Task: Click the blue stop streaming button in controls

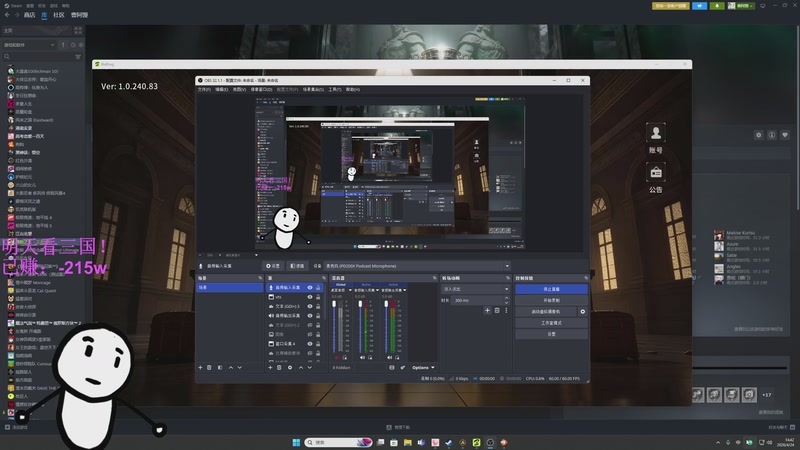Action: (x=551, y=289)
